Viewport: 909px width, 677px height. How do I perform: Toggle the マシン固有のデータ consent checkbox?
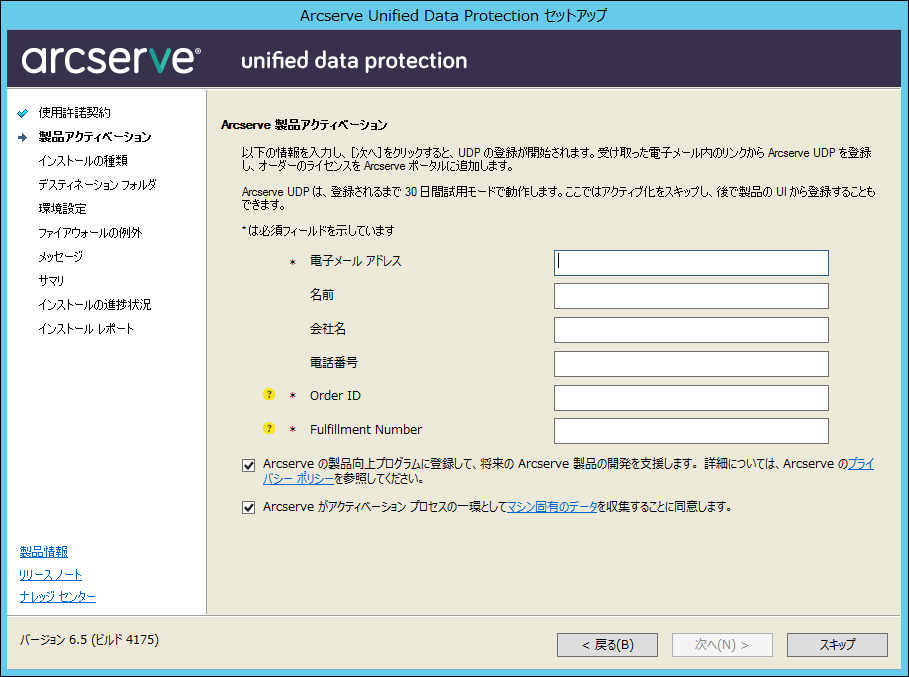pos(249,507)
